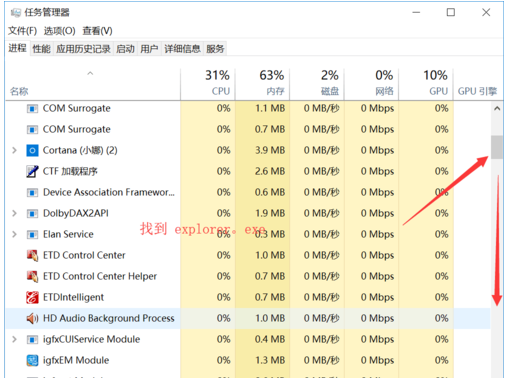Click the igfxEM Module icon
Image resolution: width=506 pixels, height=378 pixels.
click(x=32, y=360)
